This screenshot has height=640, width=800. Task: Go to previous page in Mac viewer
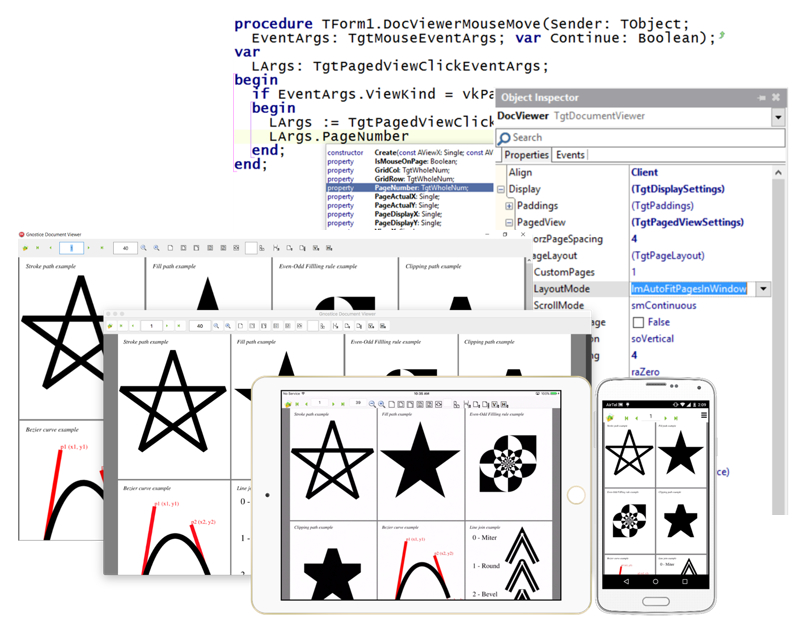(x=133, y=326)
